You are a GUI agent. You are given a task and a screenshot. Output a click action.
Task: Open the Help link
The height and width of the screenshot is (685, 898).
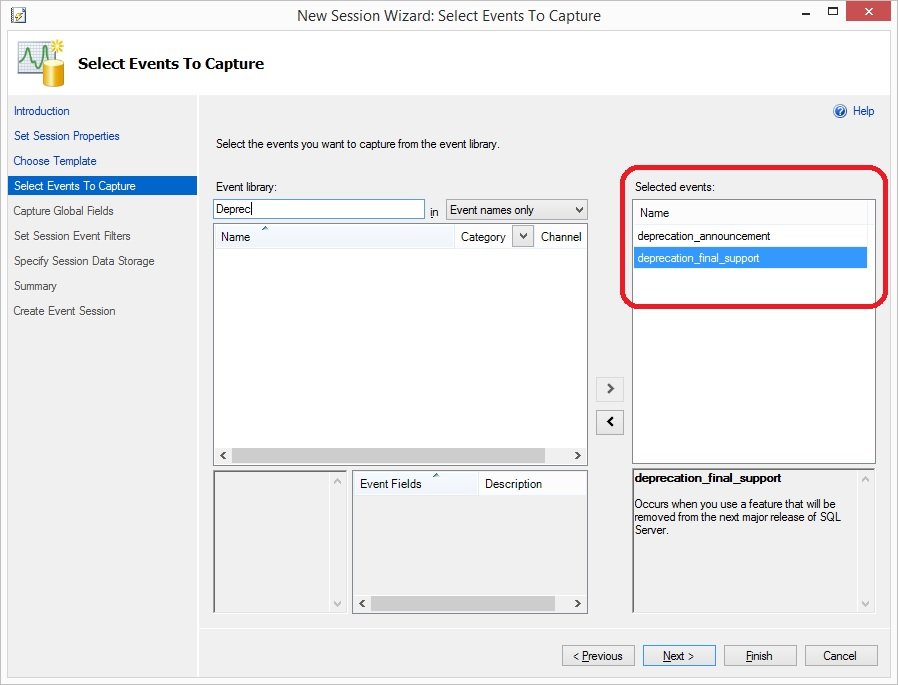click(863, 111)
